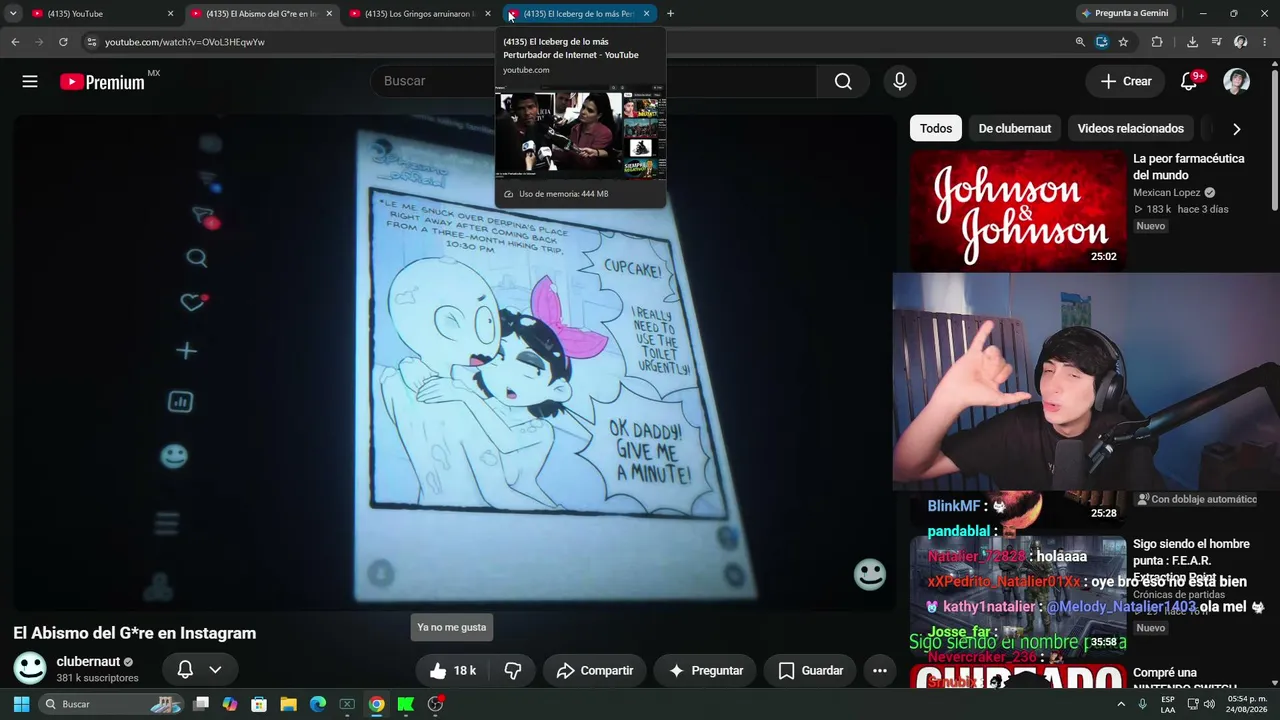Bookmark this page with the star
The height and width of the screenshot is (720, 1280).
(1123, 42)
